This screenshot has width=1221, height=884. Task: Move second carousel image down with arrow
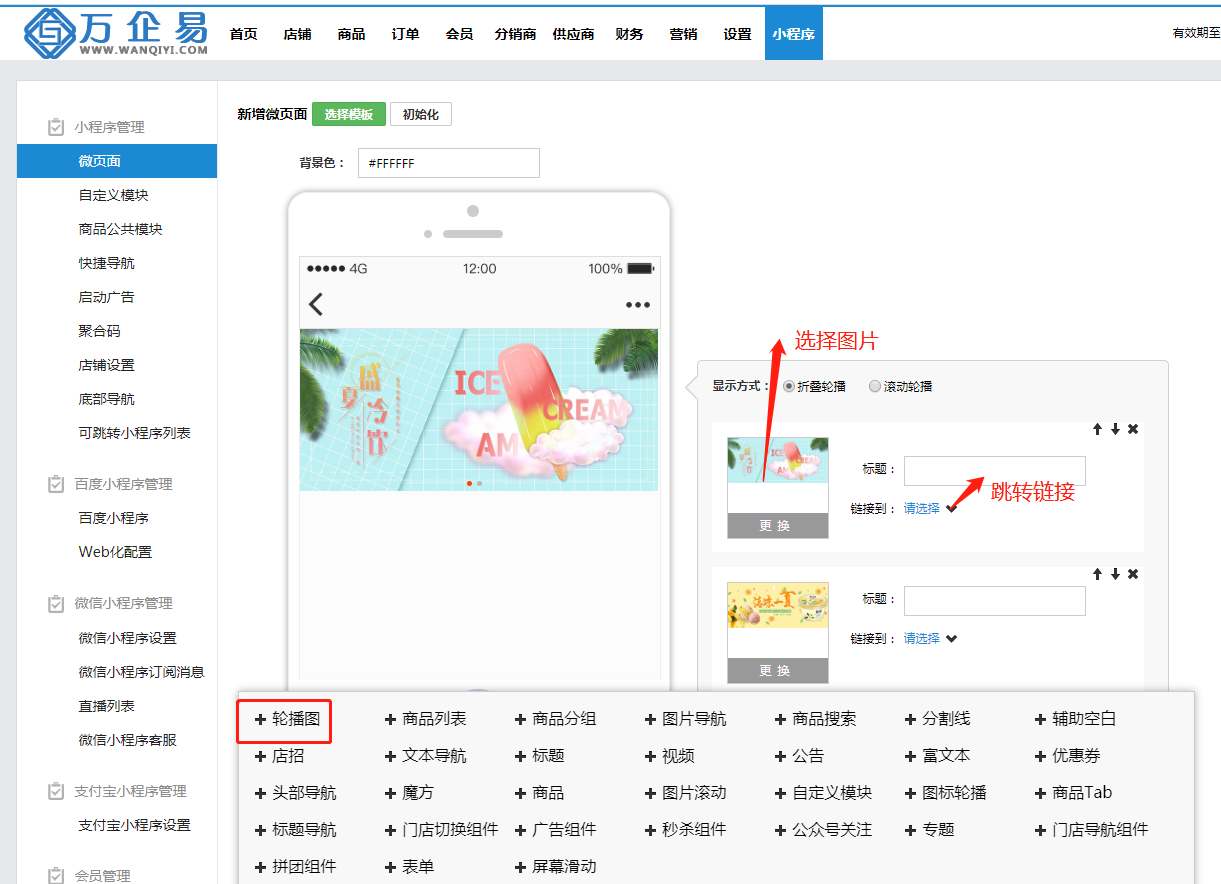pos(1115,574)
